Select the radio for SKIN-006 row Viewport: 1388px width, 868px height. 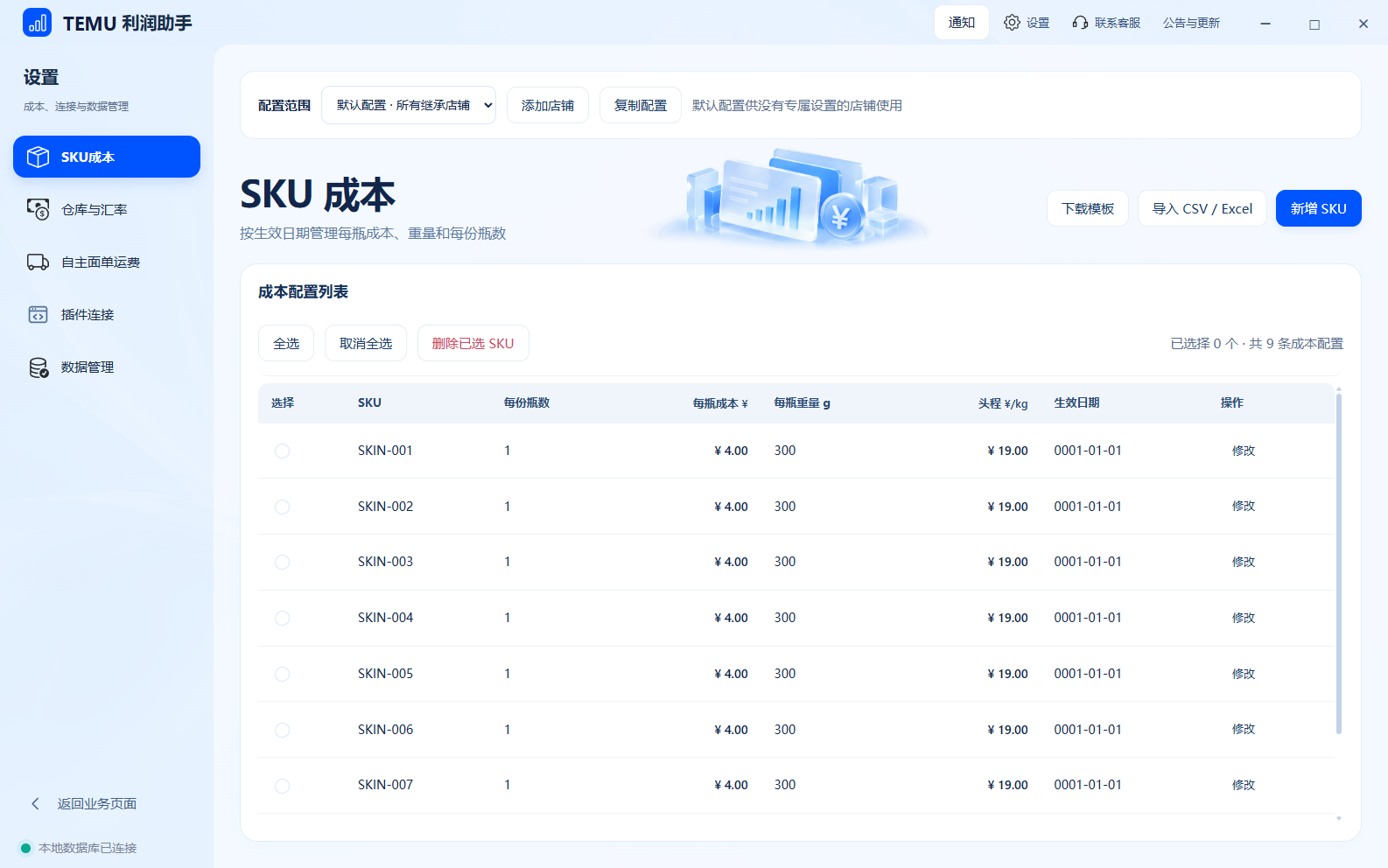coord(282,730)
